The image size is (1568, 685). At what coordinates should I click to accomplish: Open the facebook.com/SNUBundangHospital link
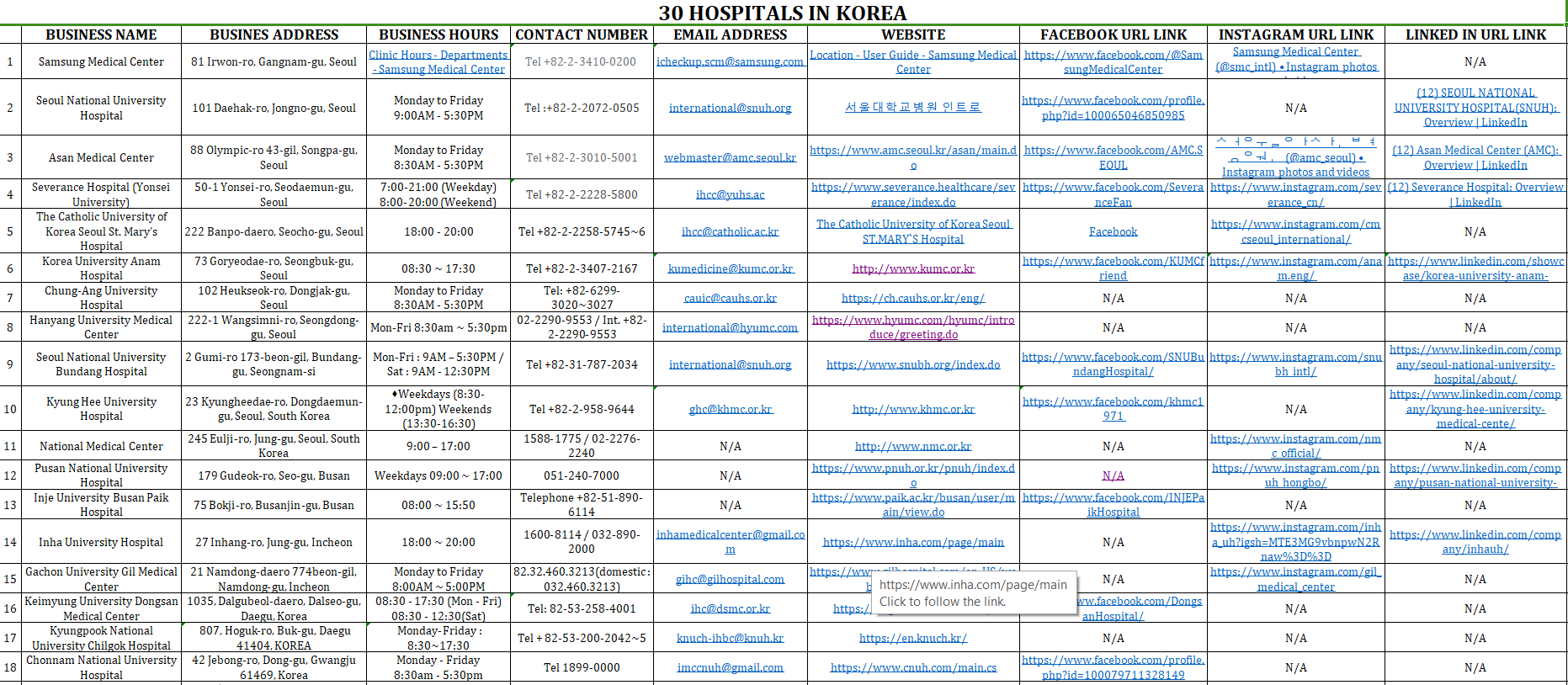tap(1114, 364)
